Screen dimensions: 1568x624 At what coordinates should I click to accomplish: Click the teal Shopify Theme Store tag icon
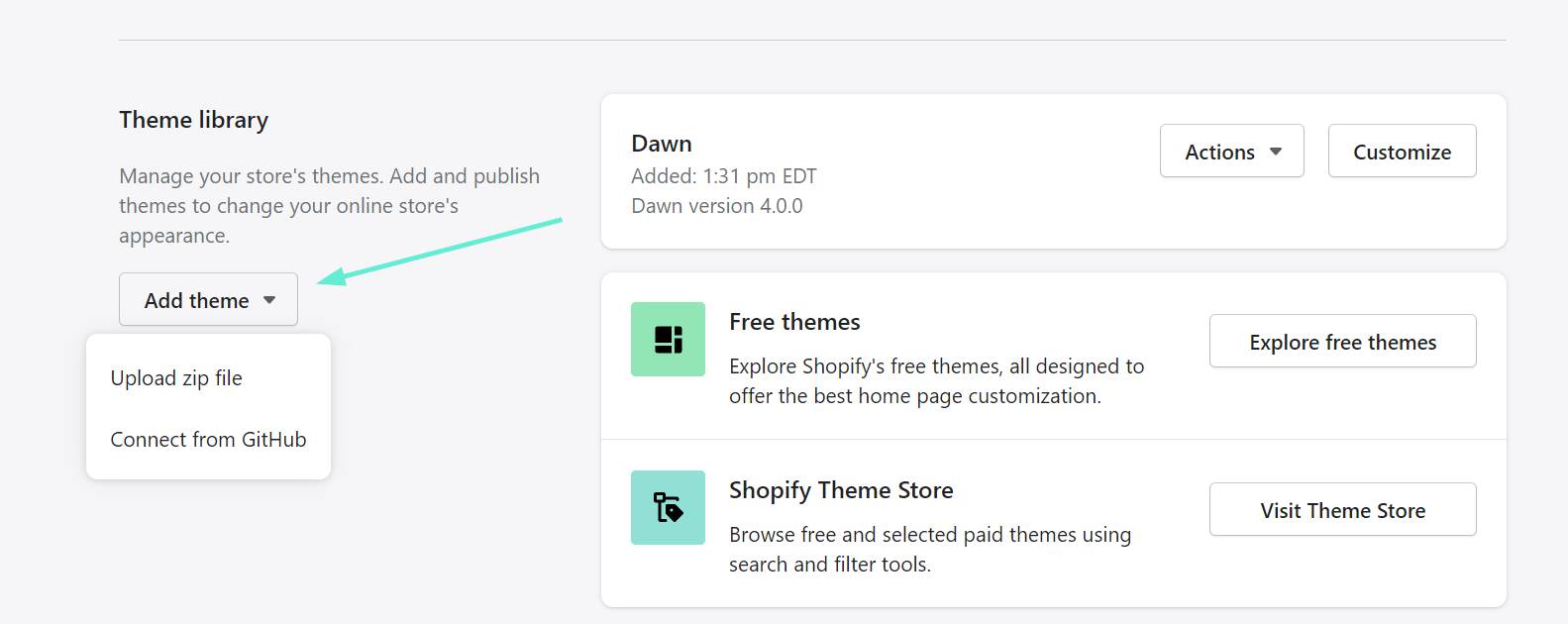pyautogui.click(x=668, y=507)
